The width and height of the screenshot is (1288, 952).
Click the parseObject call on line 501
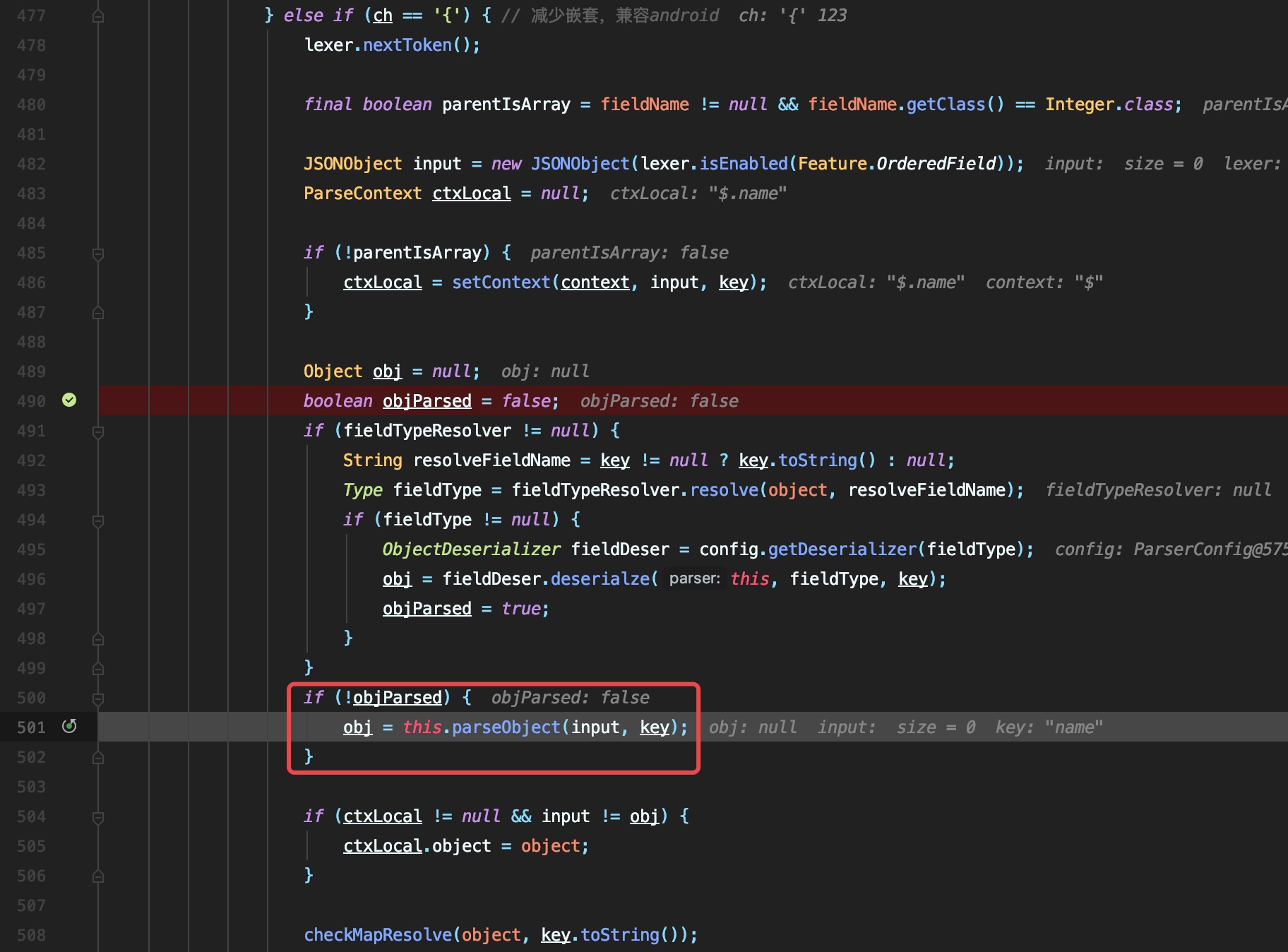tap(506, 727)
